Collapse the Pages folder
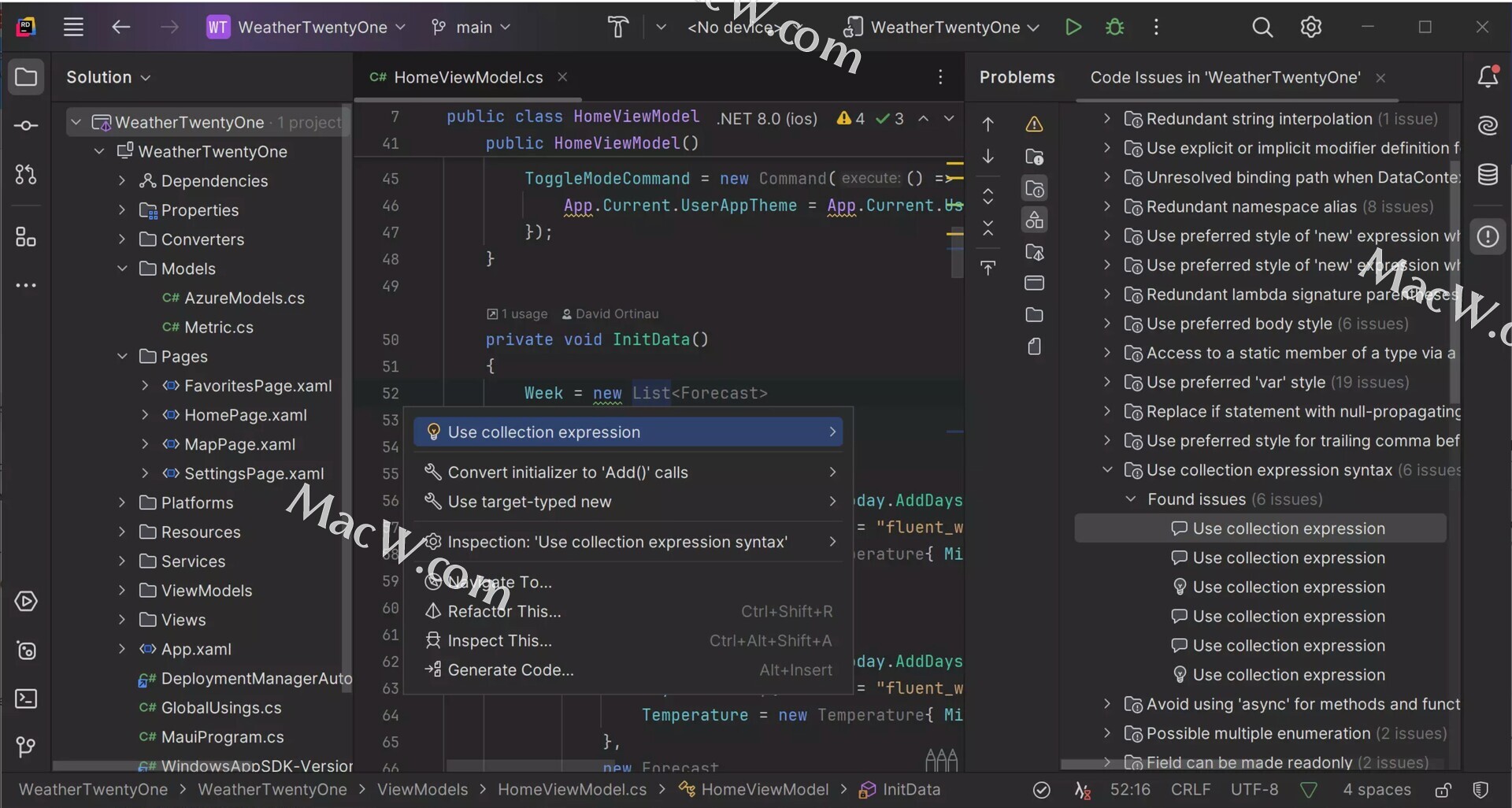The height and width of the screenshot is (808, 1512). [122, 357]
